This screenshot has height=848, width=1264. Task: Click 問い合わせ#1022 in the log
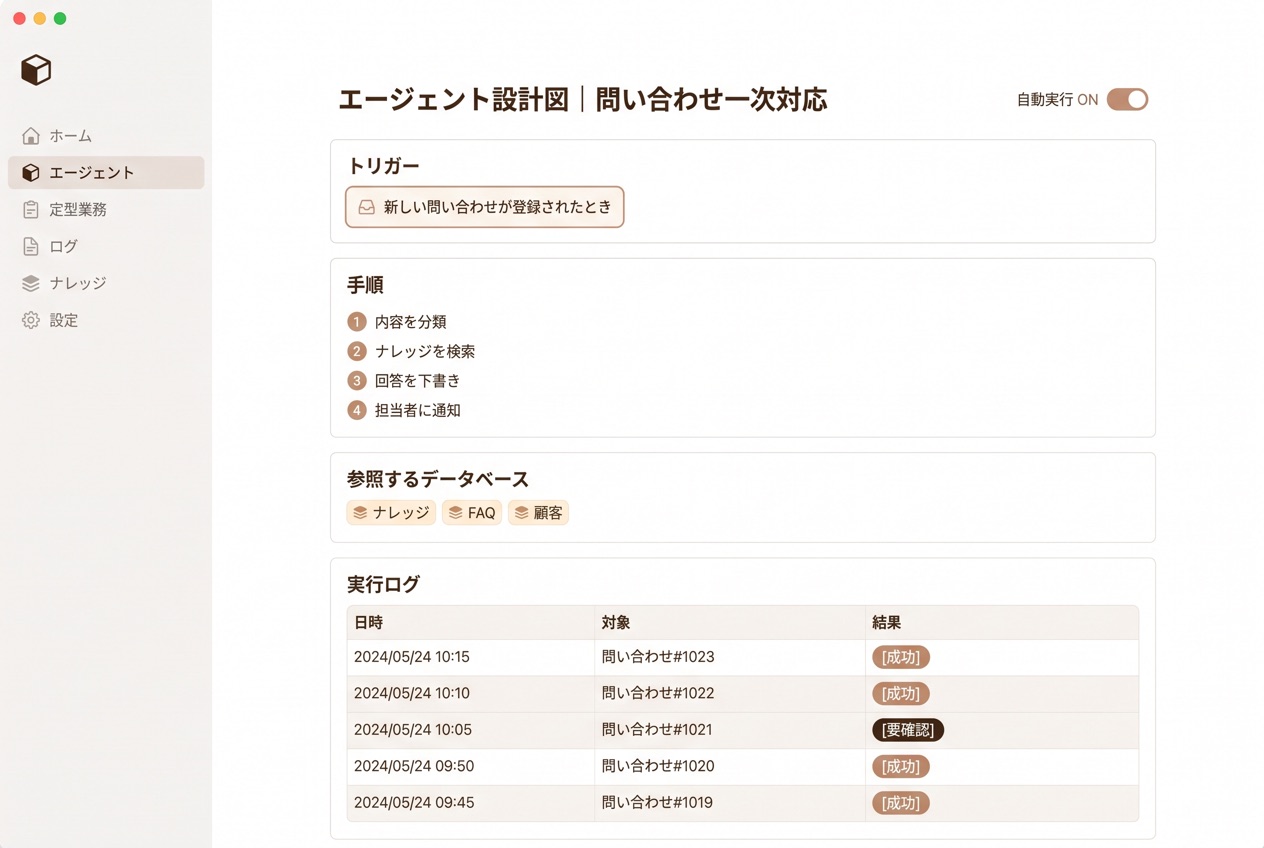point(658,693)
